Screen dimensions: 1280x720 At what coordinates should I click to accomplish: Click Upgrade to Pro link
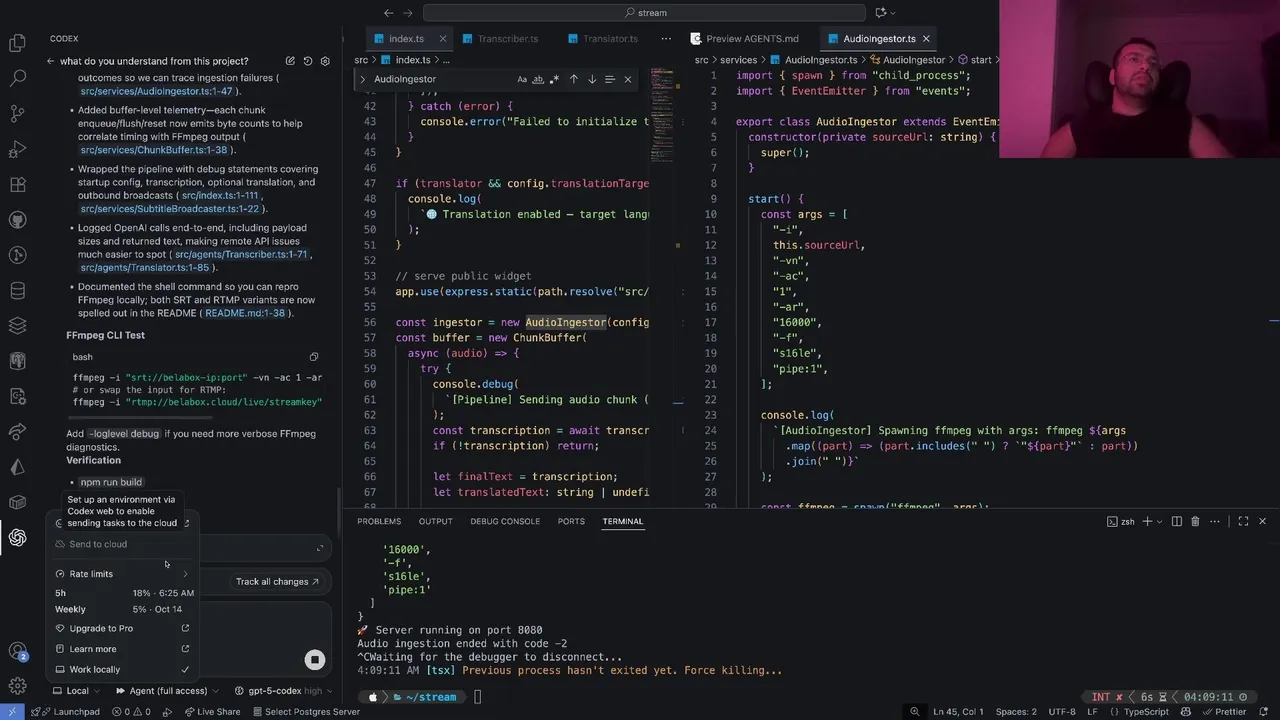click(x=123, y=628)
